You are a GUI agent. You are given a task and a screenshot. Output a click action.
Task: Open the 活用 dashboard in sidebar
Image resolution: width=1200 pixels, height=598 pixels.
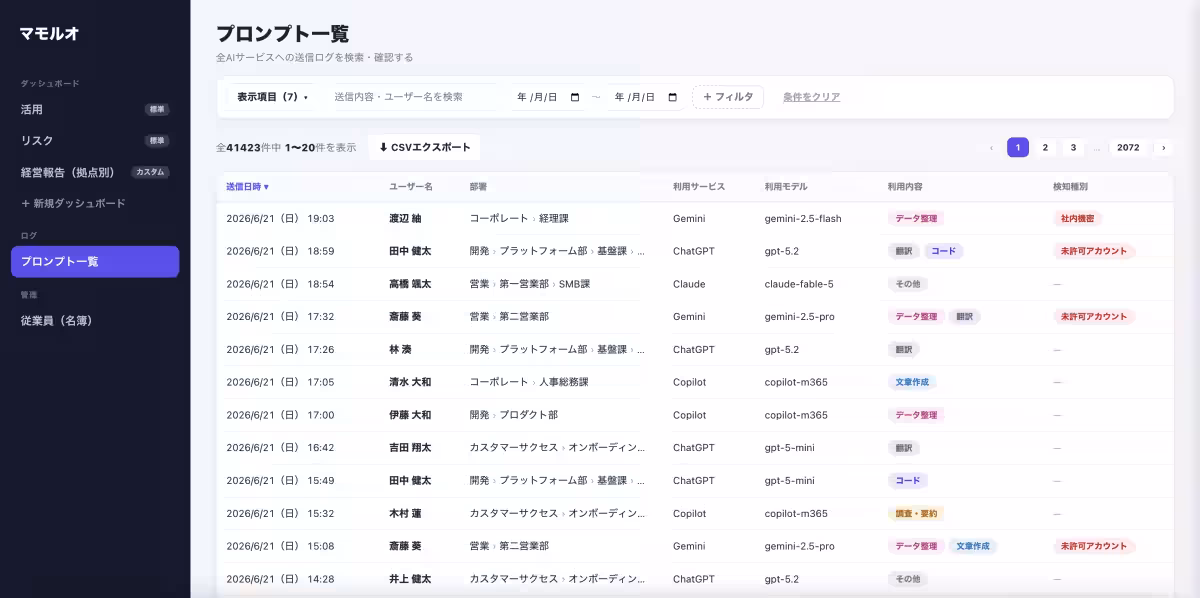95,109
